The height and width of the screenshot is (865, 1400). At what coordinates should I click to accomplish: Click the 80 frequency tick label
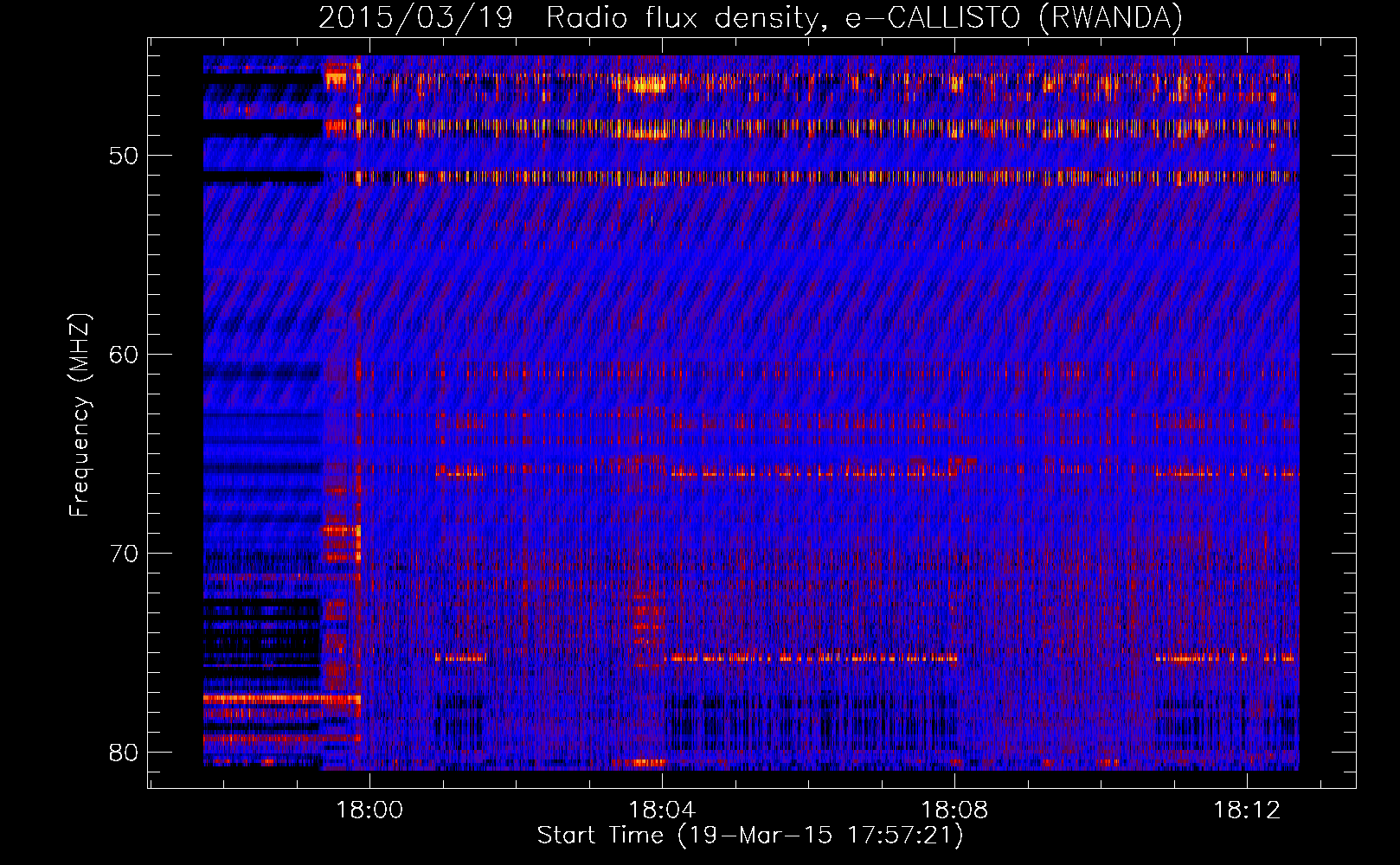(124, 753)
